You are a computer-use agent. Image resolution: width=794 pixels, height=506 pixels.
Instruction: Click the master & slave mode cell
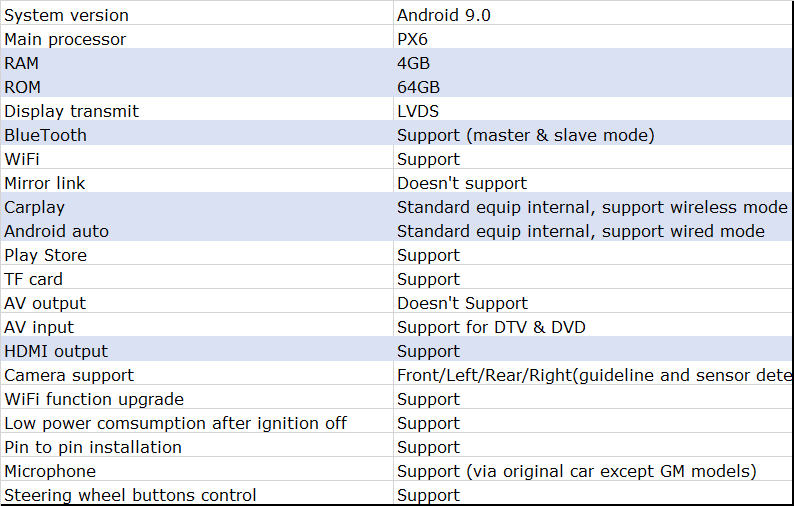click(526, 135)
